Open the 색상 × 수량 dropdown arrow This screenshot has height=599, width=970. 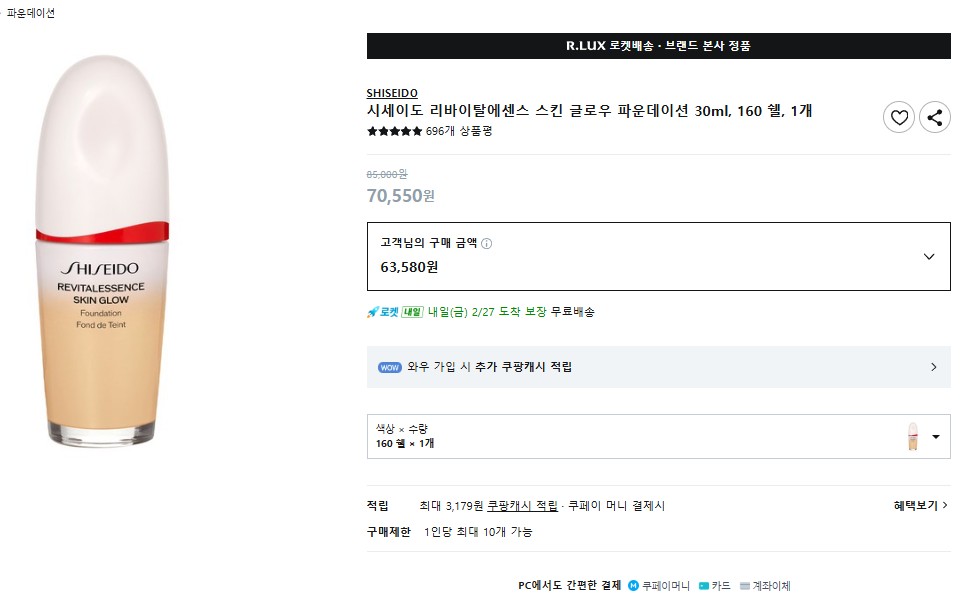(x=936, y=437)
